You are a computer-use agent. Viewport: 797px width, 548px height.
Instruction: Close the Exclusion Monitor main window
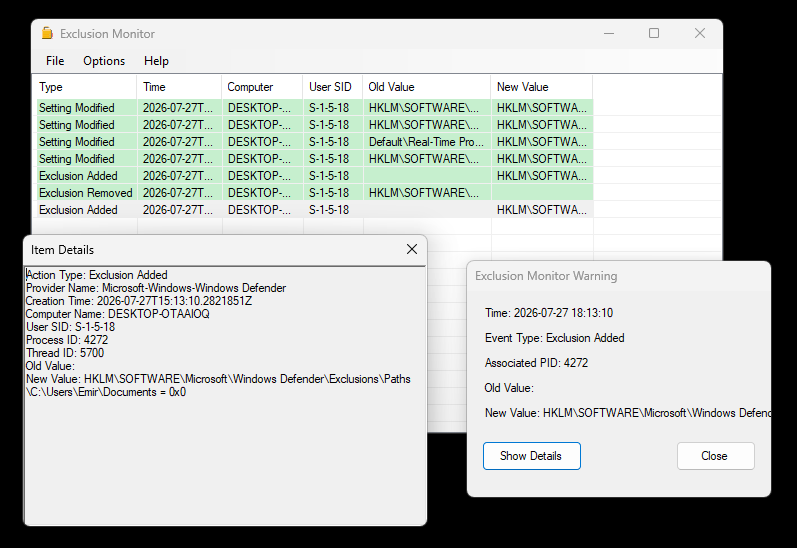click(x=700, y=34)
